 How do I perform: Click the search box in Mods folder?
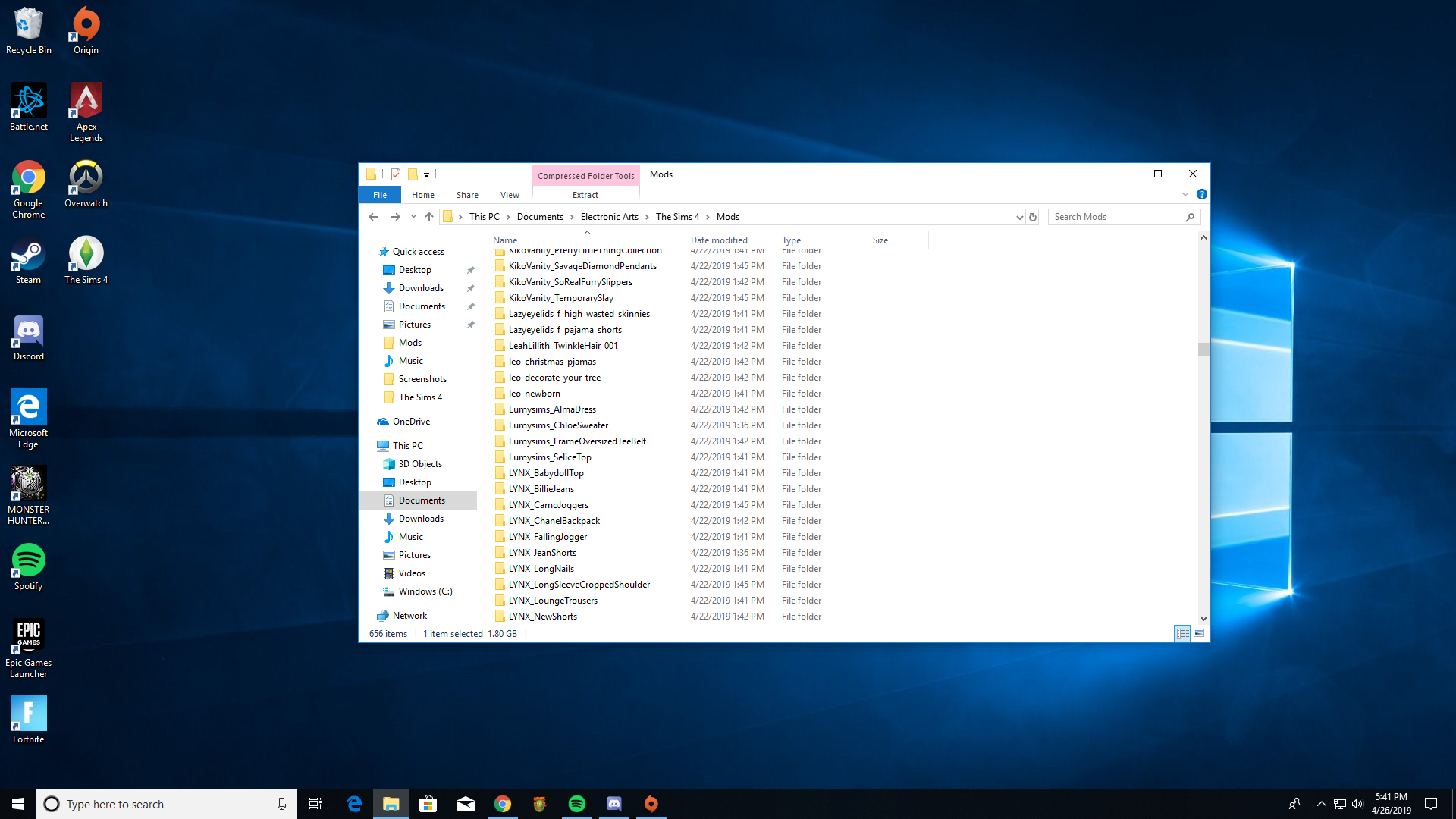1113,217
